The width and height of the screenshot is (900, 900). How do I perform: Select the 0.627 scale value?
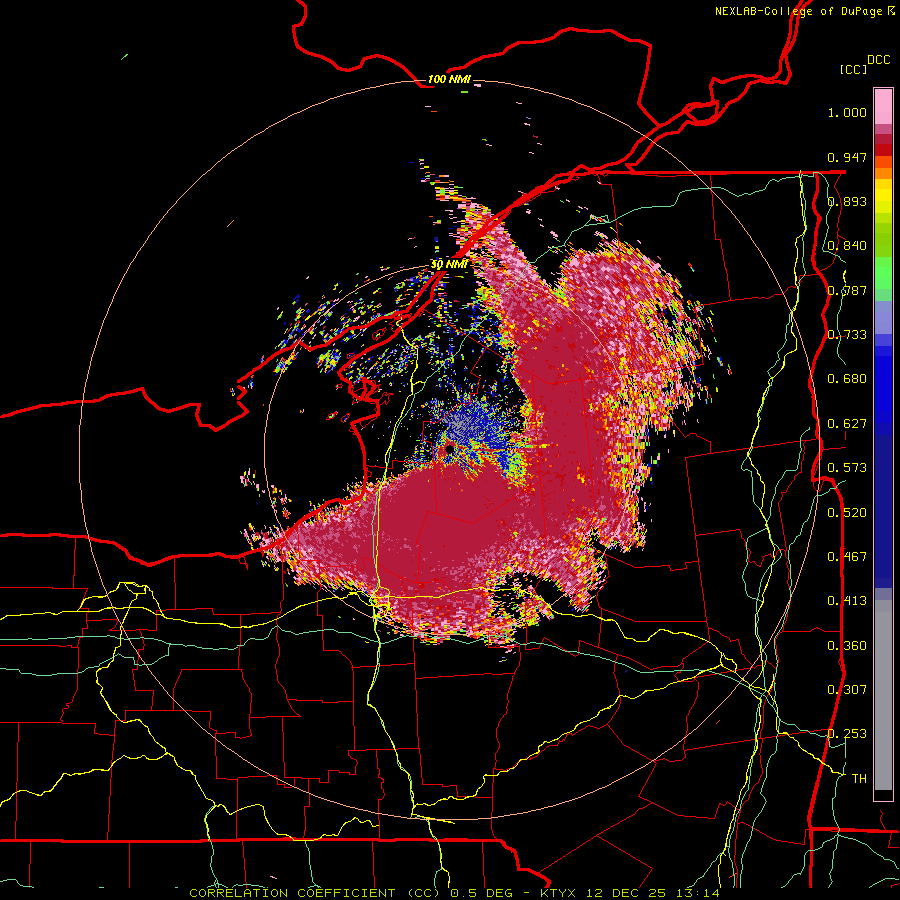(x=847, y=424)
